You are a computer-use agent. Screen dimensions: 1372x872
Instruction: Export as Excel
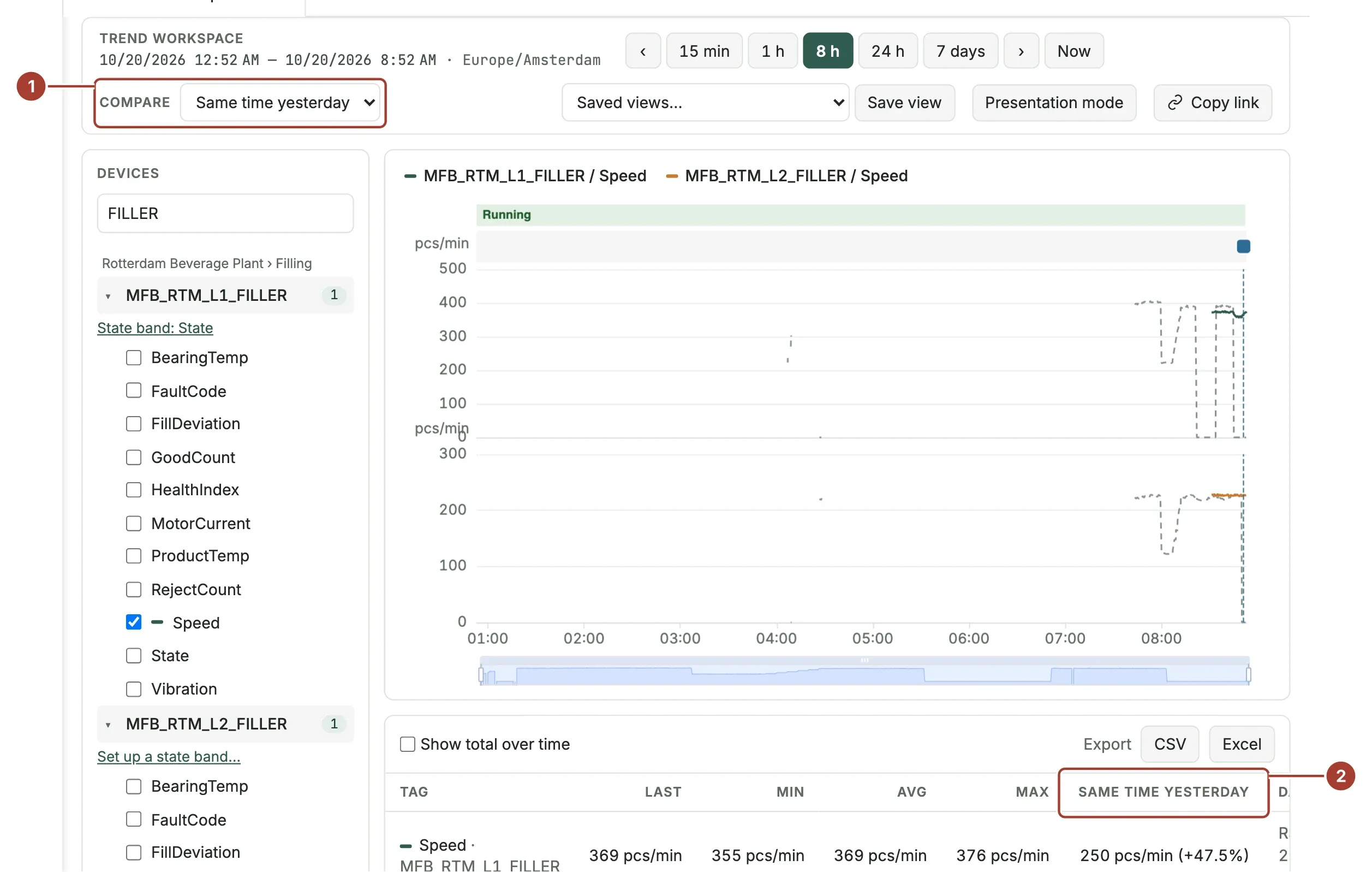(1242, 744)
